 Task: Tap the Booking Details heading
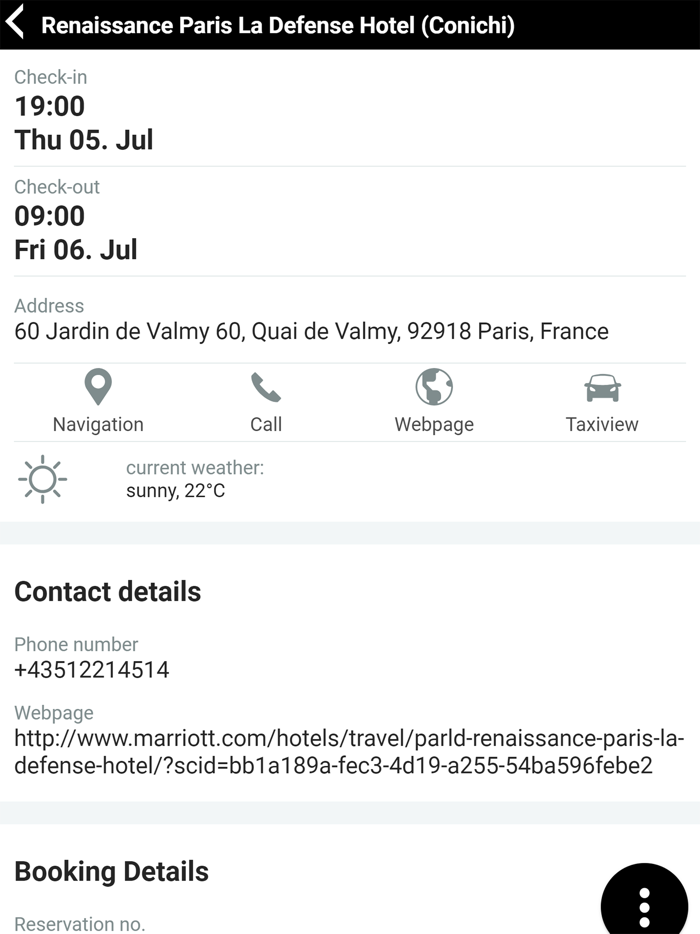click(x=112, y=872)
